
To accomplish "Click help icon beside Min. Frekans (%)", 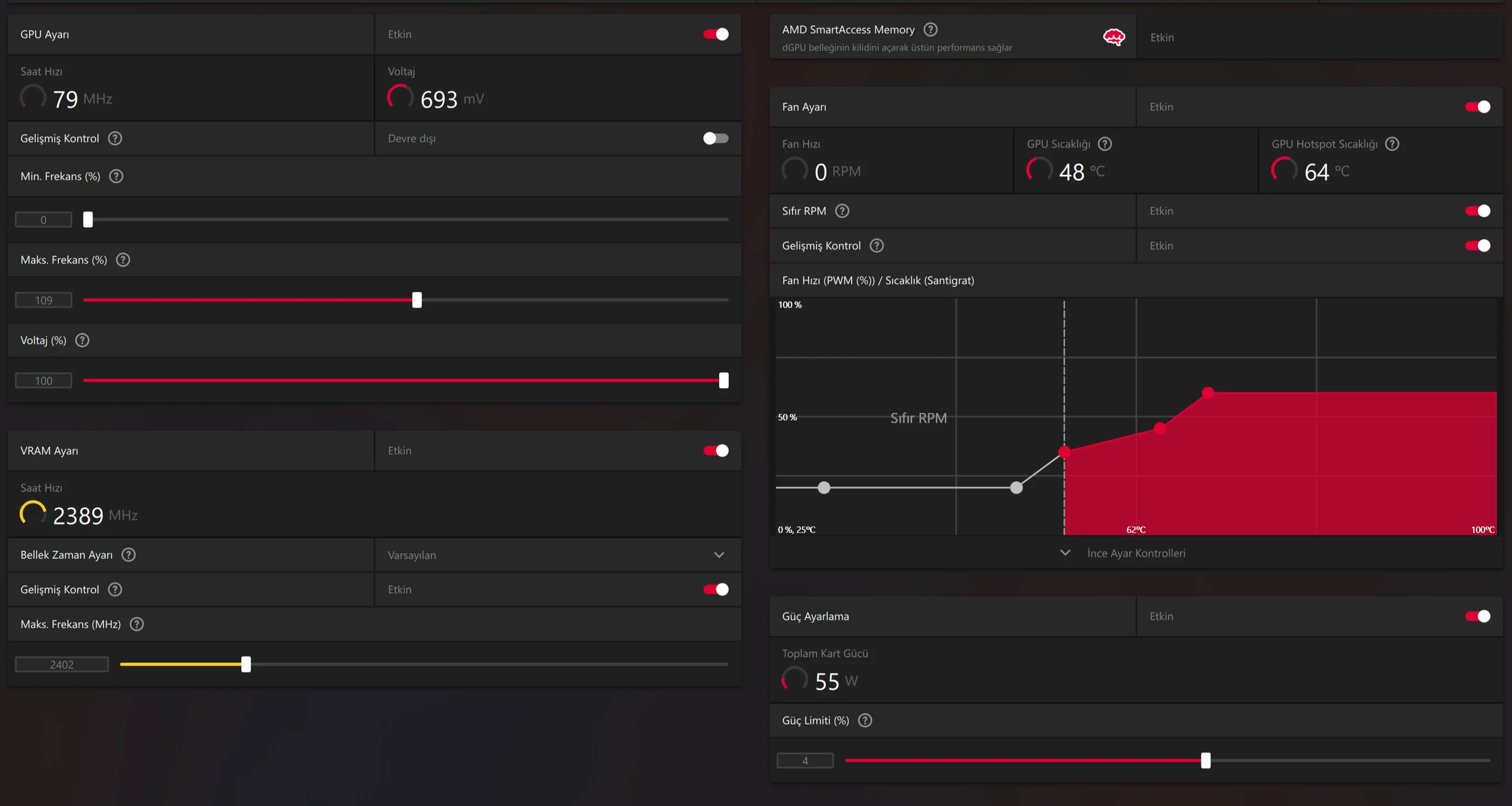I will coord(116,176).
